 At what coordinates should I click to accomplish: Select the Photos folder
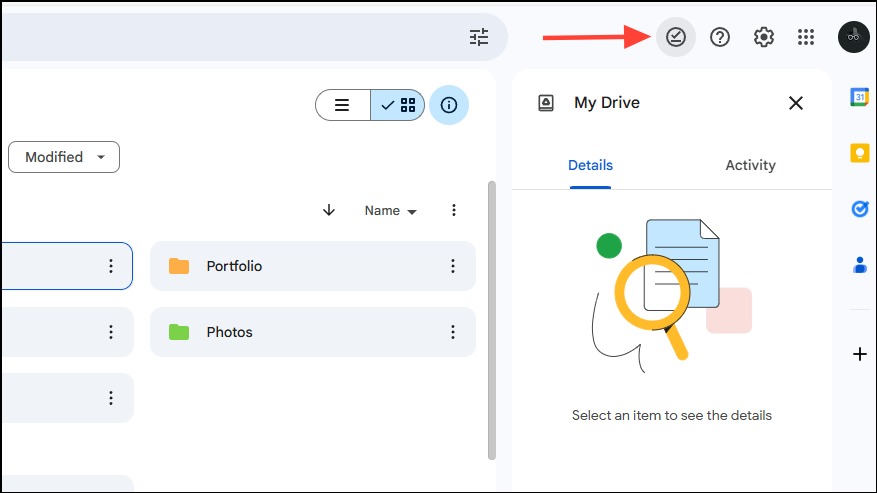[x=313, y=332]
